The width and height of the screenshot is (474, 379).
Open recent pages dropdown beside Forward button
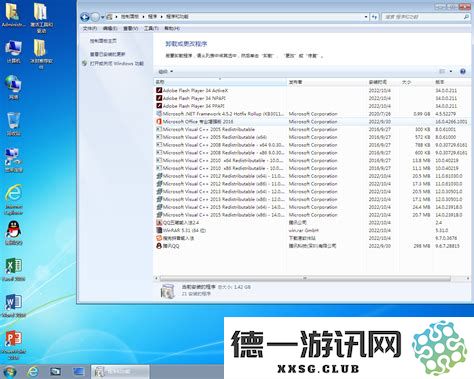[x=103, y=17]
